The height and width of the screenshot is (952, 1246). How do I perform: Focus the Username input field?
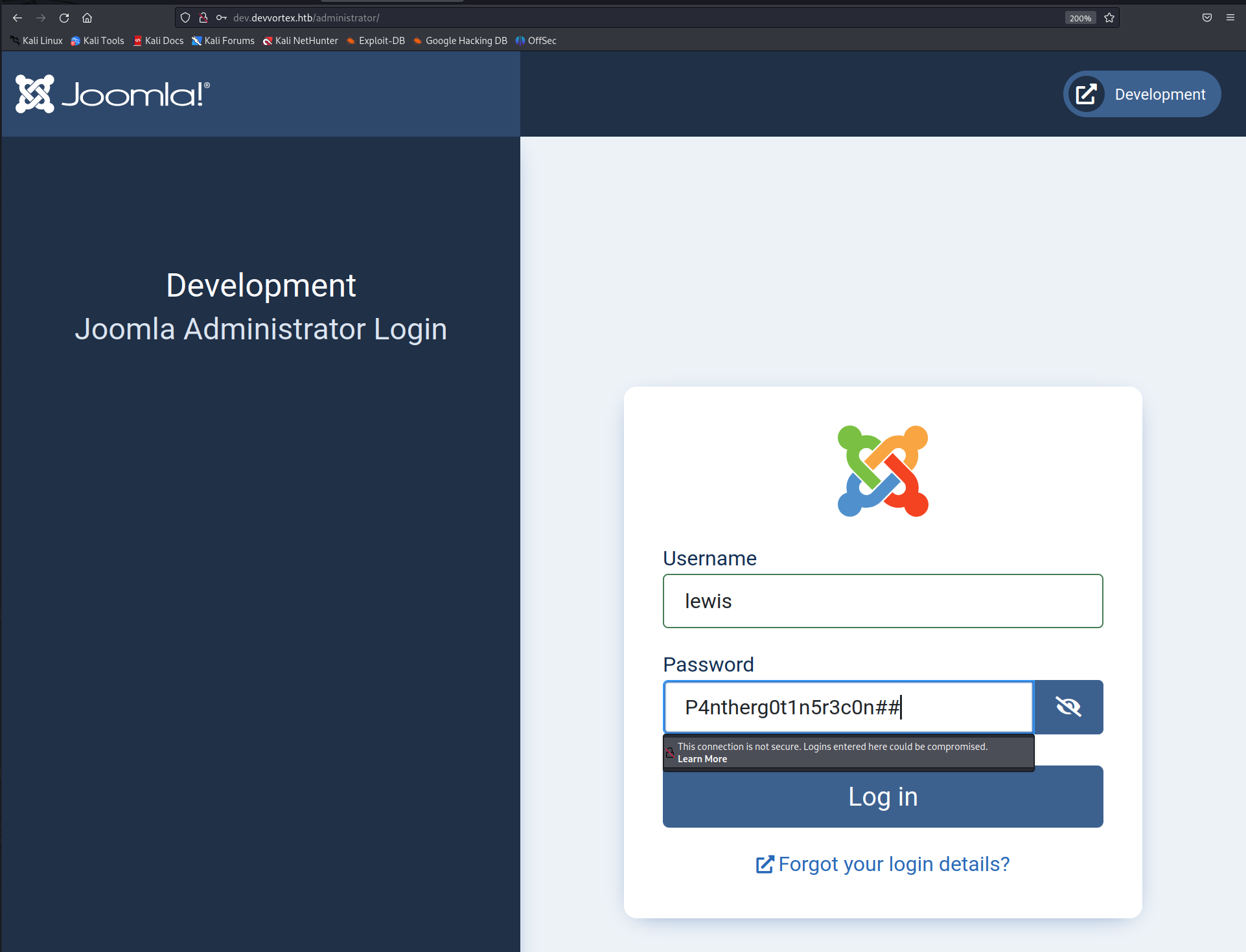(x=883, y=601)
